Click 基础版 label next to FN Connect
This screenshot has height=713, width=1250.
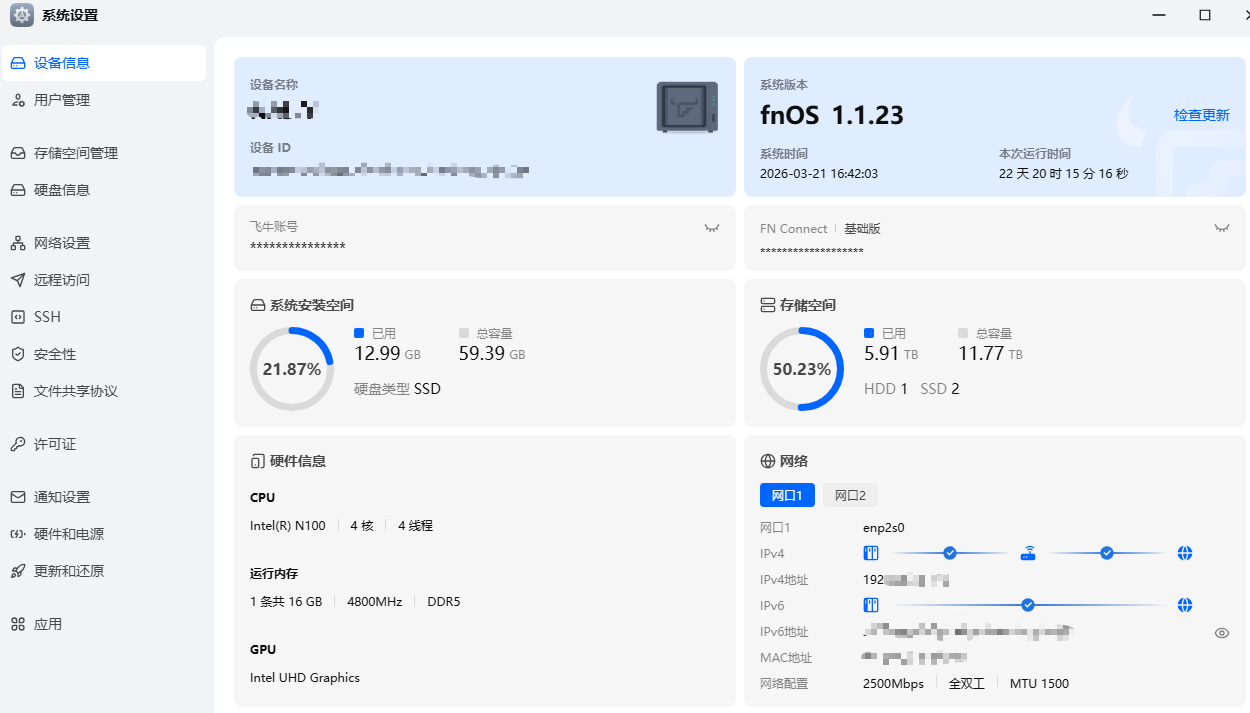(x=862, y=228)
